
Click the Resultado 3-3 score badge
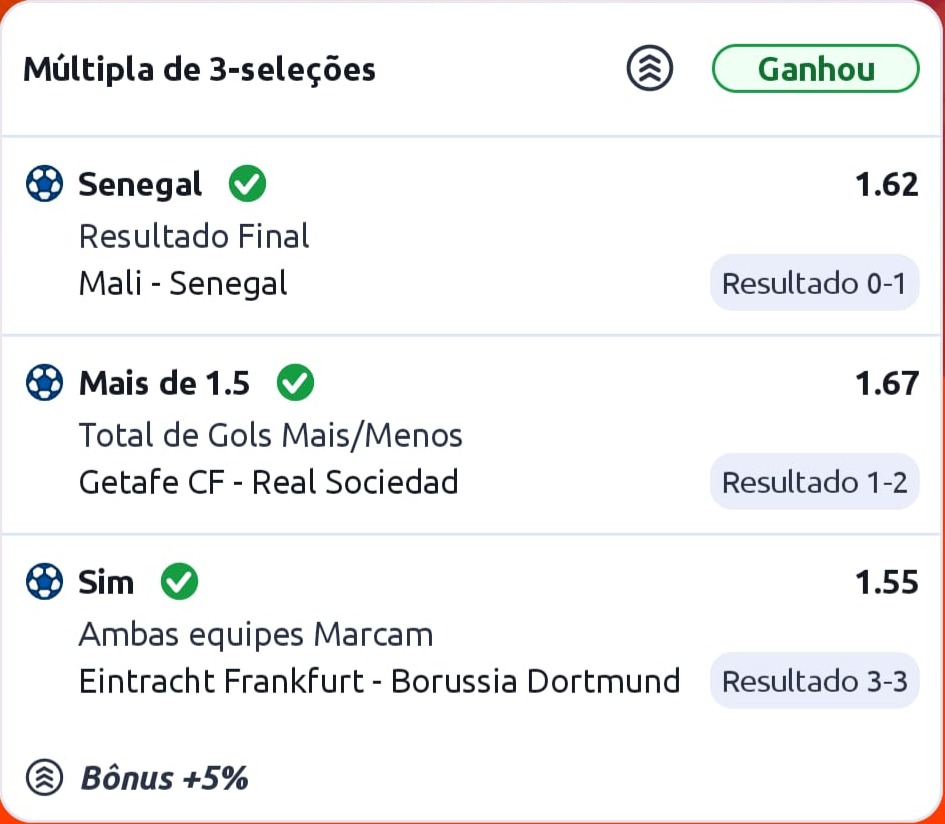[x=814, y=682]
